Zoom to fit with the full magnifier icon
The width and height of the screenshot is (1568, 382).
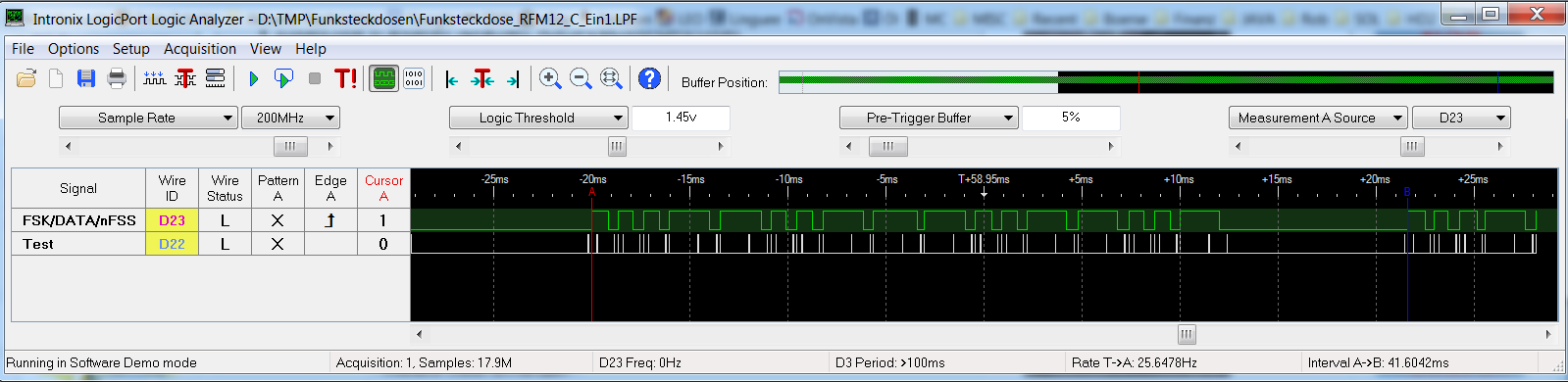coord(611,78)
